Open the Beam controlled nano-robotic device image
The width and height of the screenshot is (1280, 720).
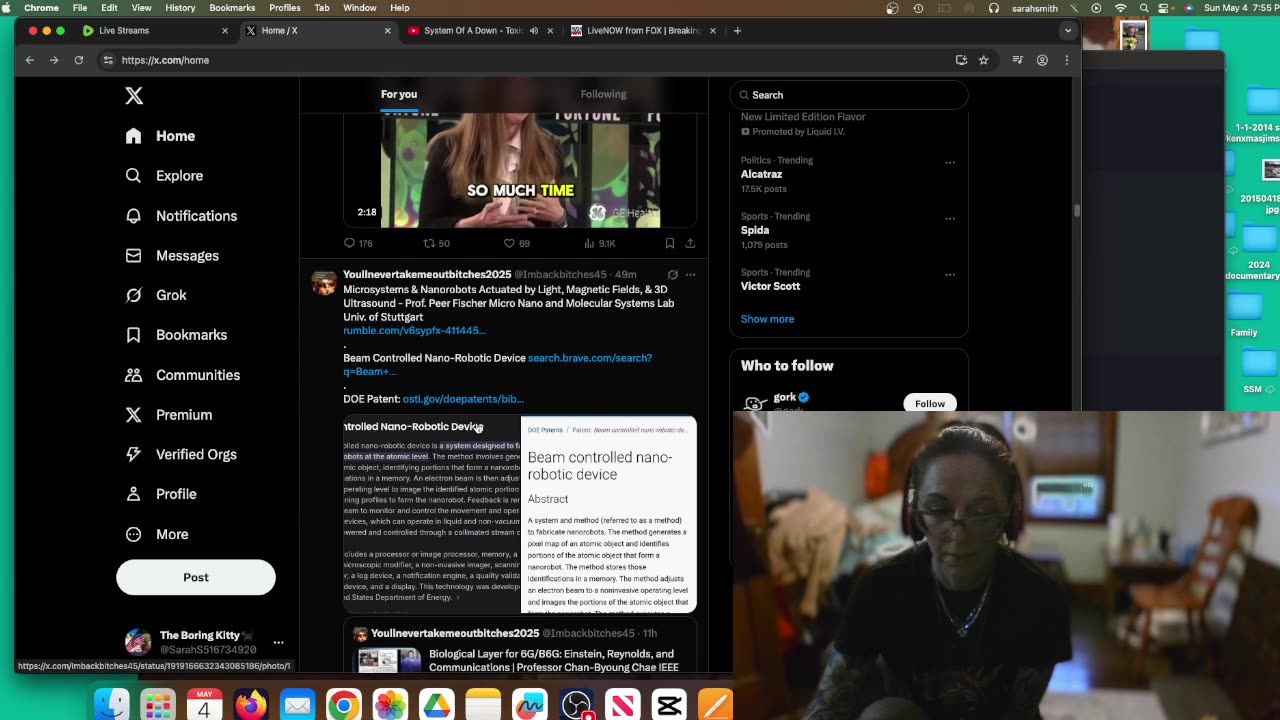pos(608,514)
